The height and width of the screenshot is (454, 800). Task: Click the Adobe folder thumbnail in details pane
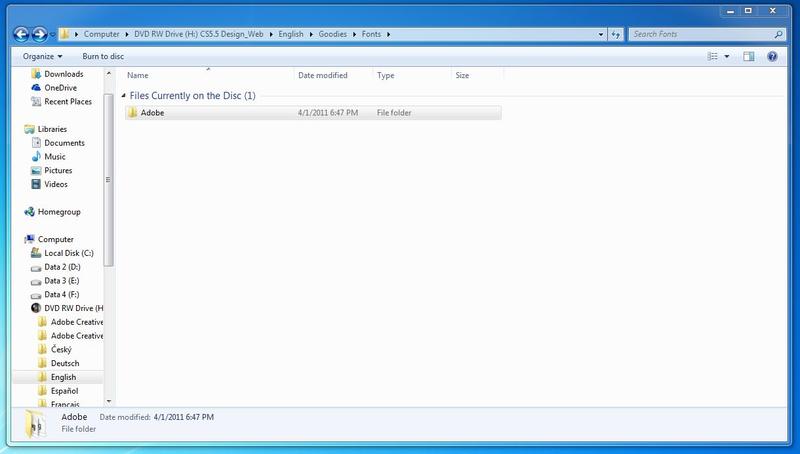click(x=35, y=424)
